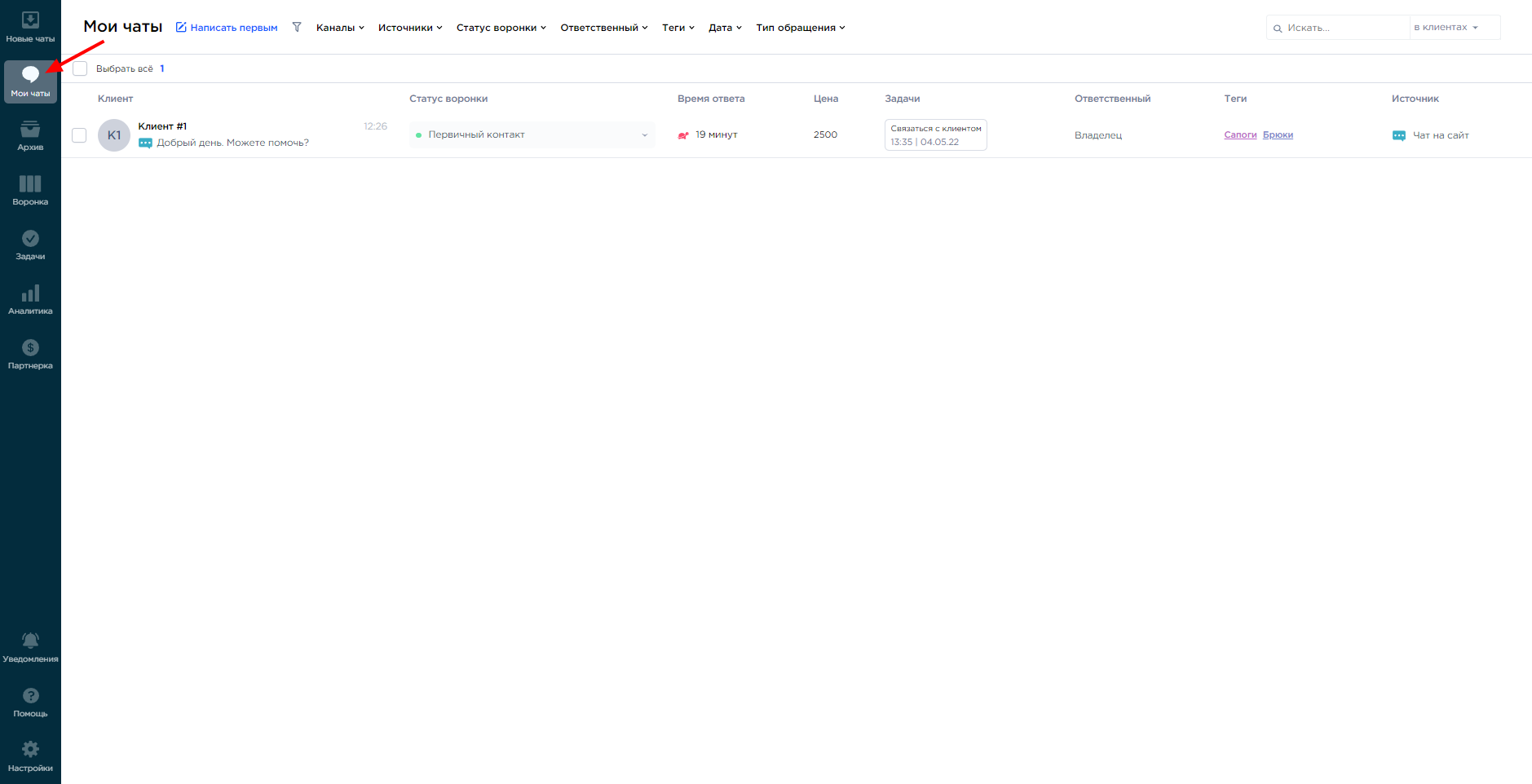The width and height of the screenshot is (1532, 784).
Task: Click the Ответственный column header
Action: (x=1112, y=99)
